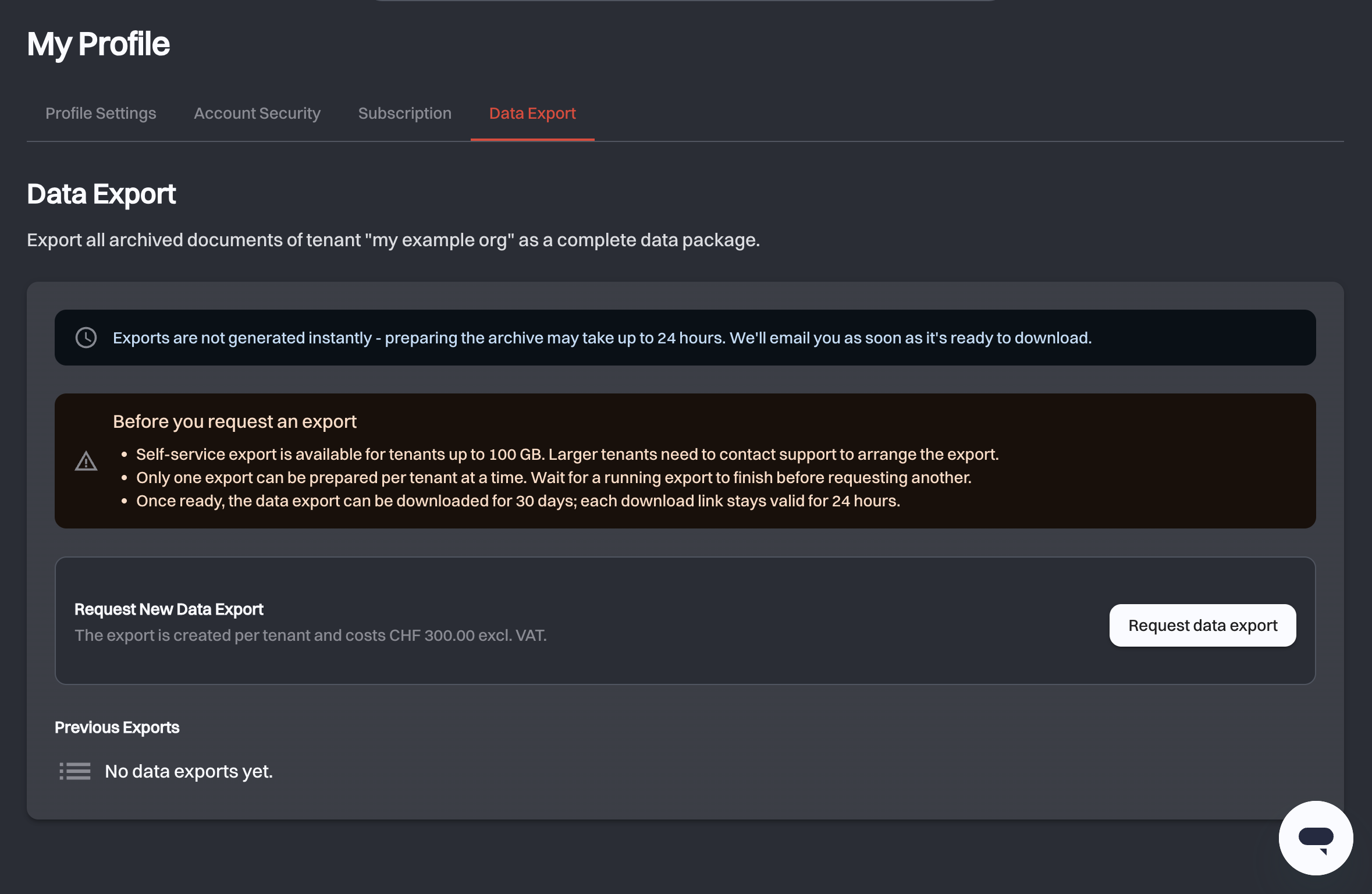Click the Previous Exports heading

pos(117,728)
